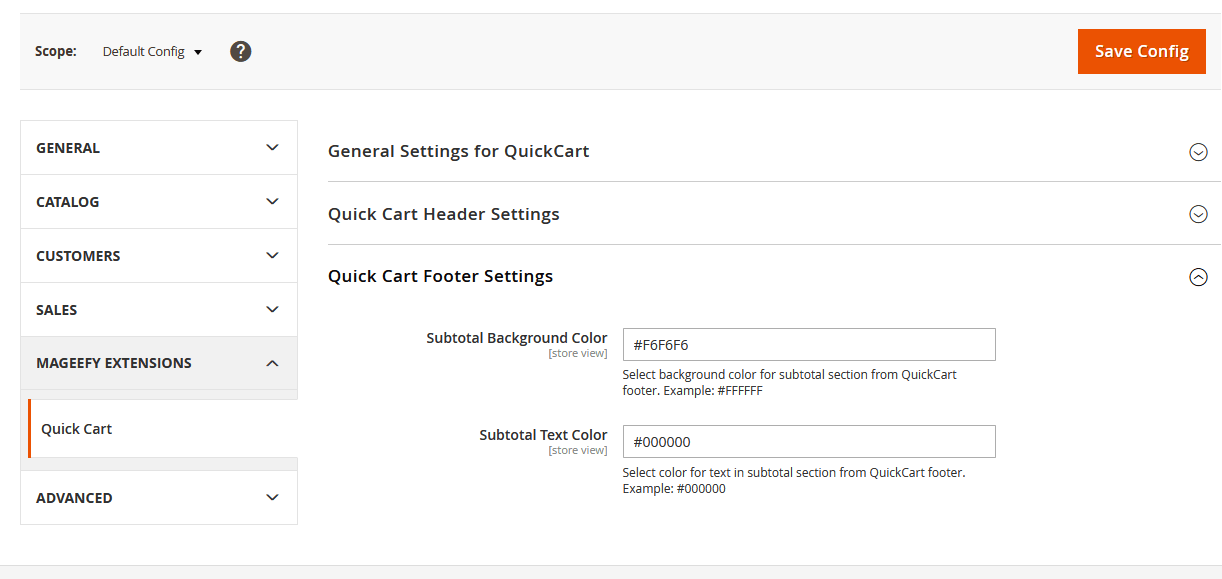Edit the #000000 Subtotal Text Color value
1222x579 pixels.
[x=806, y=441]
